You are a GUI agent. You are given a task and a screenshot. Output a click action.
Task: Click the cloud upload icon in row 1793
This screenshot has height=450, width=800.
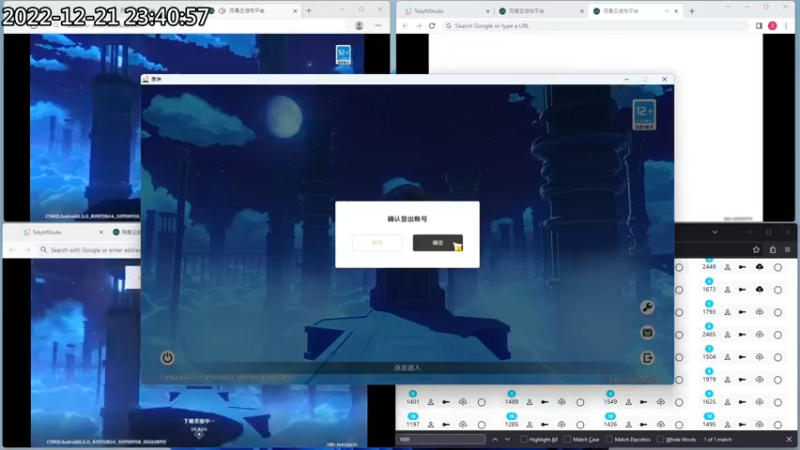(x=760, y=312)
